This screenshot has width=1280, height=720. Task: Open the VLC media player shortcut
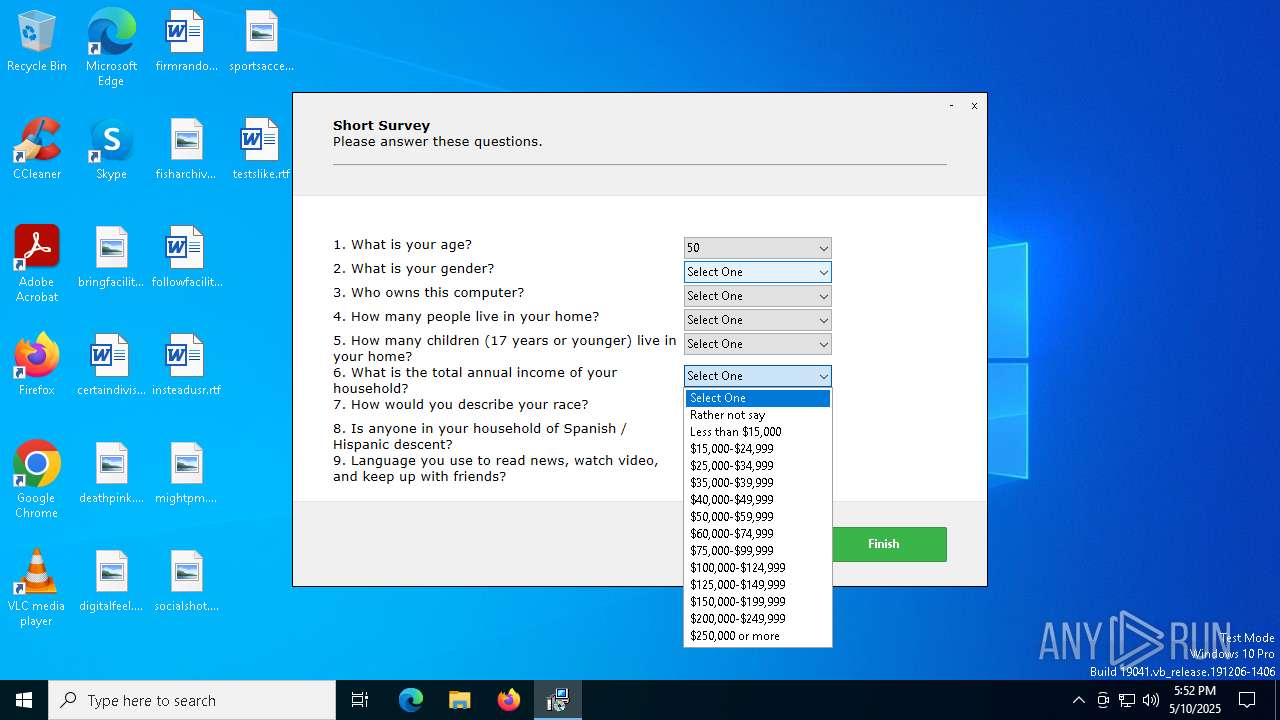[x=37, y=588]
